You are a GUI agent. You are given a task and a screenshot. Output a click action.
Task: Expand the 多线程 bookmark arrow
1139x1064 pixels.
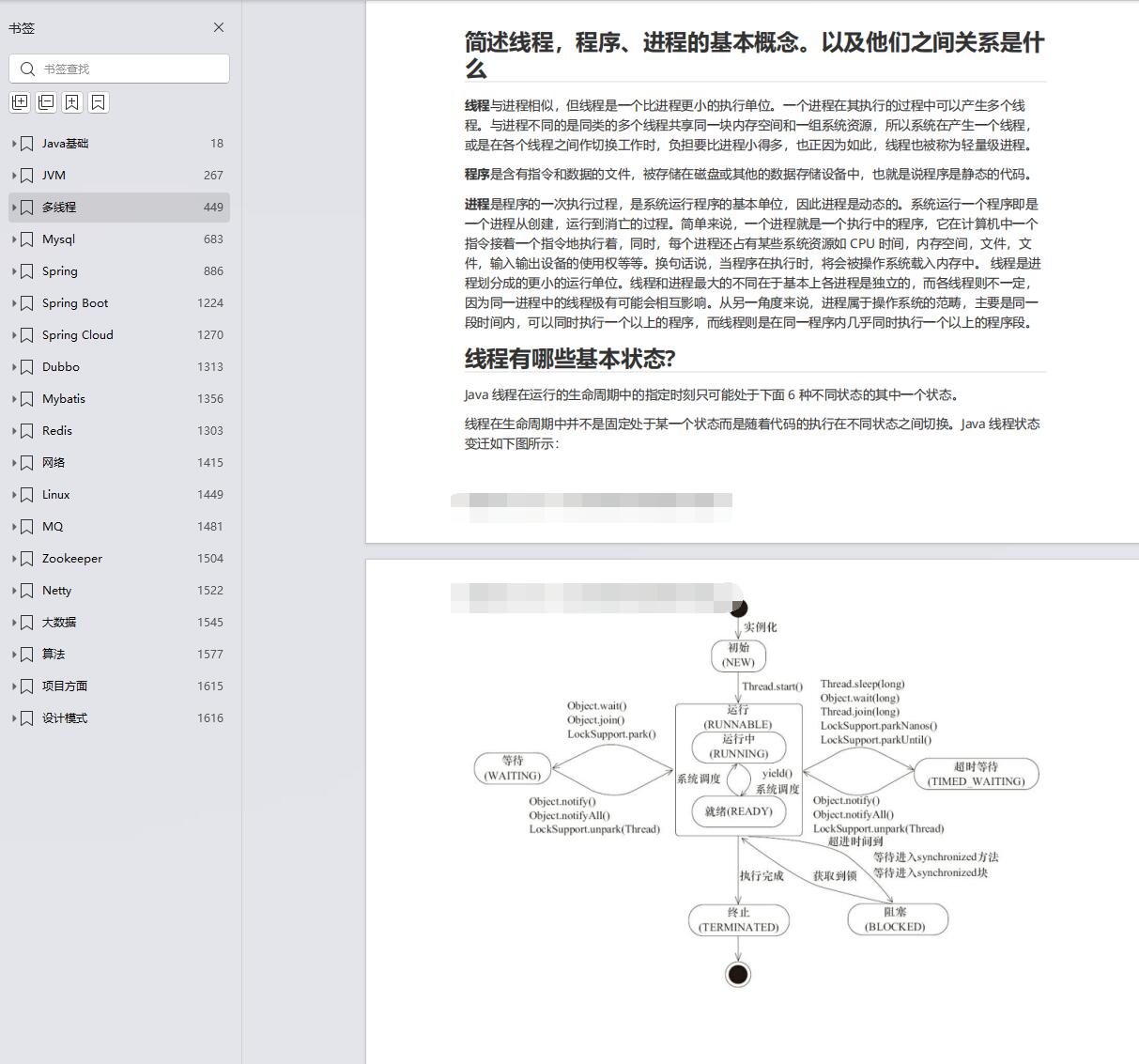point(14,208)
